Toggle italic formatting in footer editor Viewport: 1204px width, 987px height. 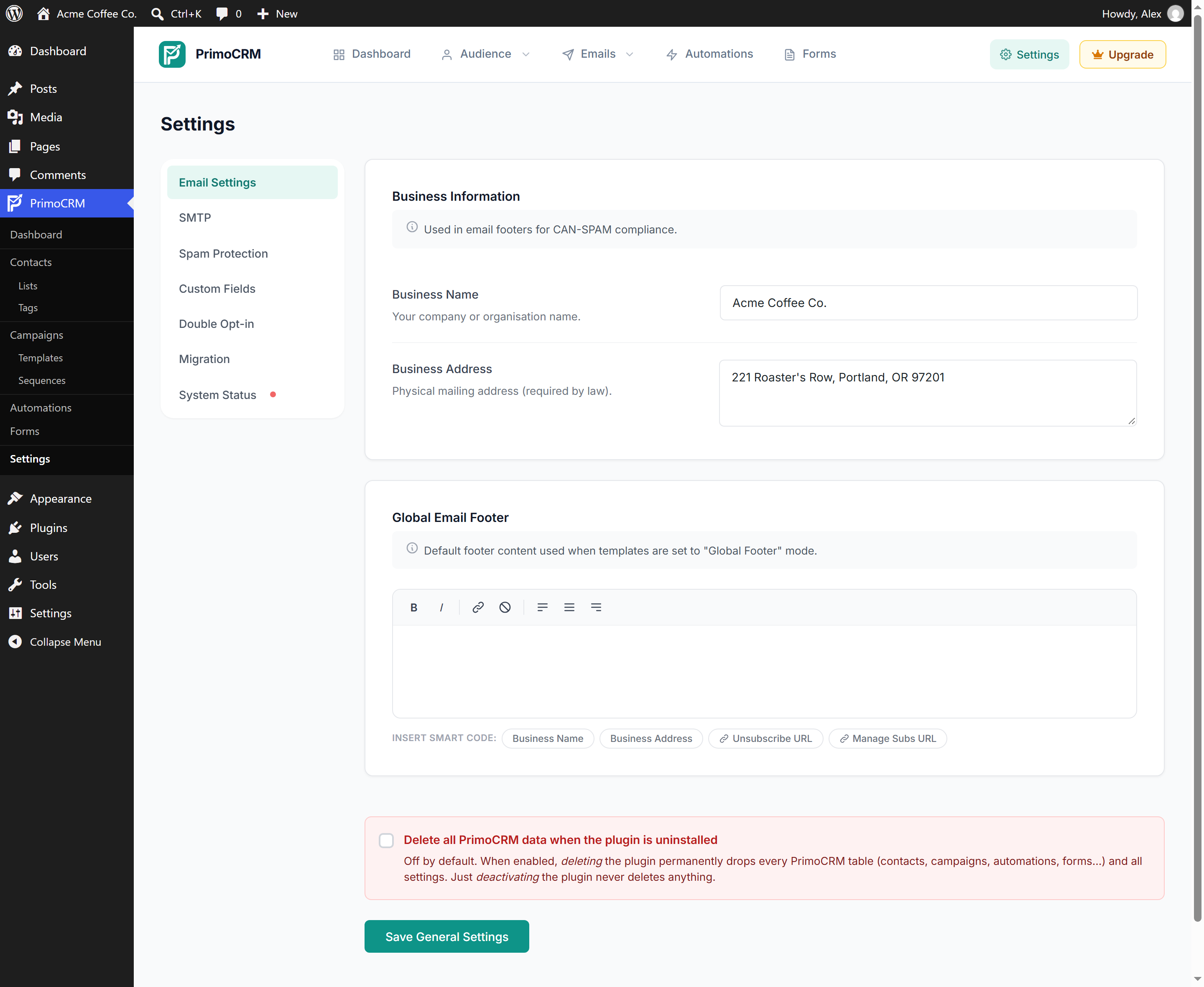tap(441, 607)
